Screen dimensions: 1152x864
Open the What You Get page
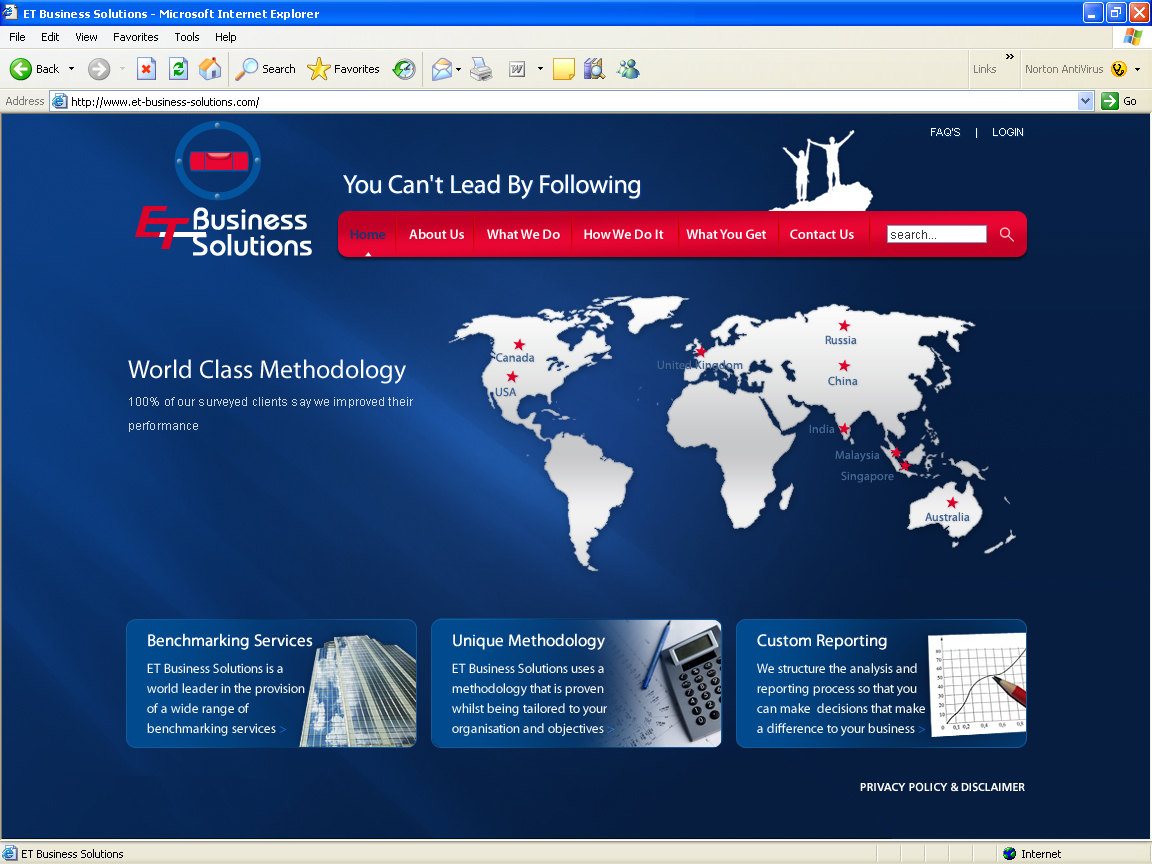point(726,234)
